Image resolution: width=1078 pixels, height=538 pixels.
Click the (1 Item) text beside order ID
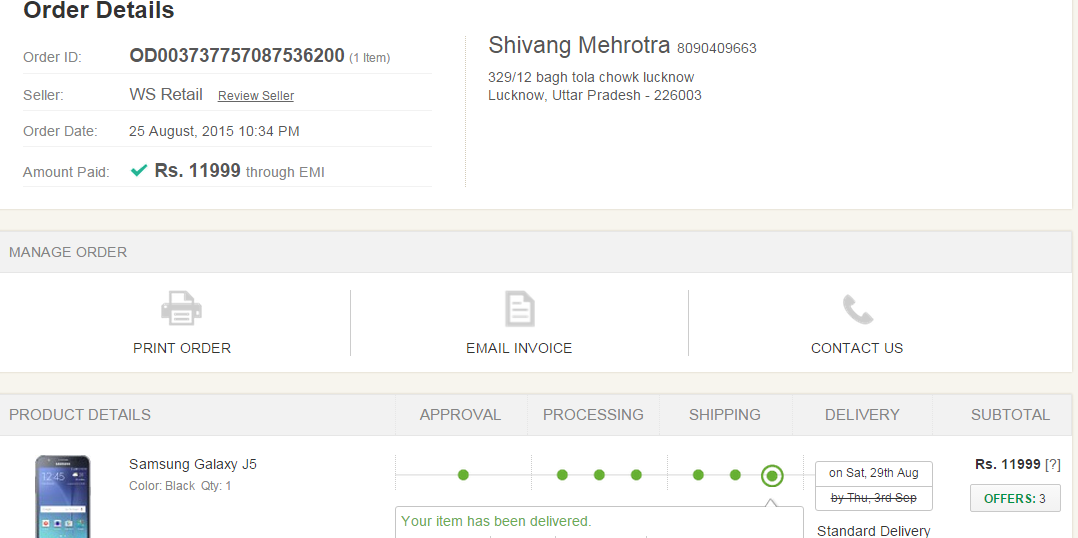[x=370, y=58]
